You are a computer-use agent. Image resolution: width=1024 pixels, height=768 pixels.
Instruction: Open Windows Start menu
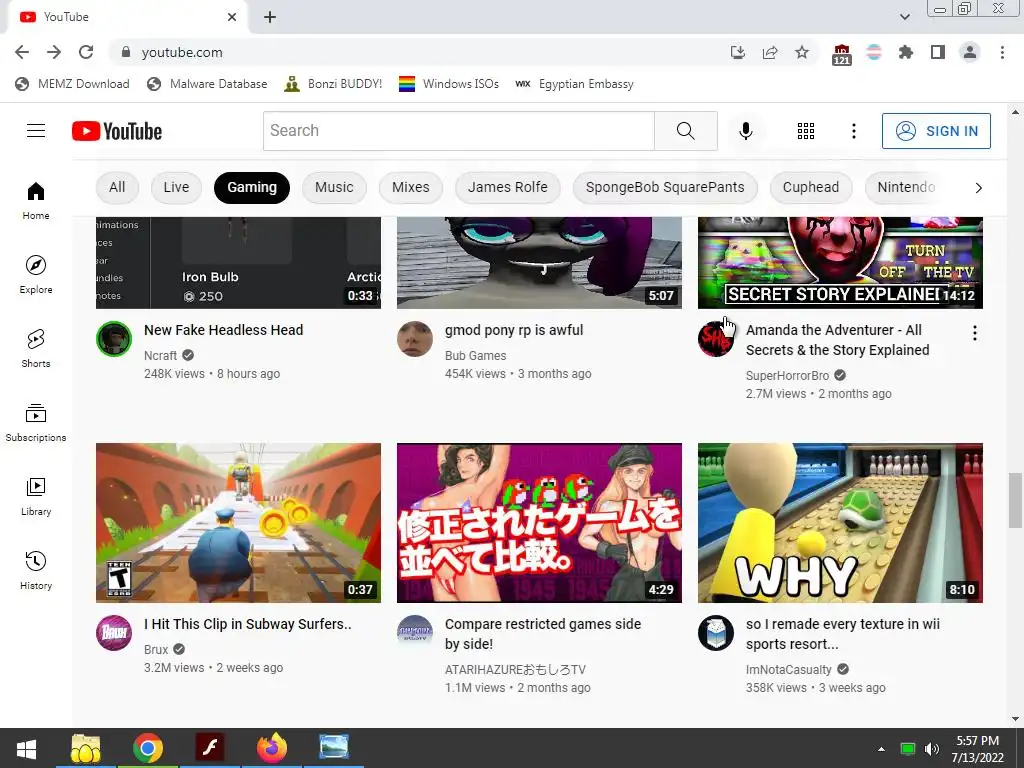tap(26, 748)
